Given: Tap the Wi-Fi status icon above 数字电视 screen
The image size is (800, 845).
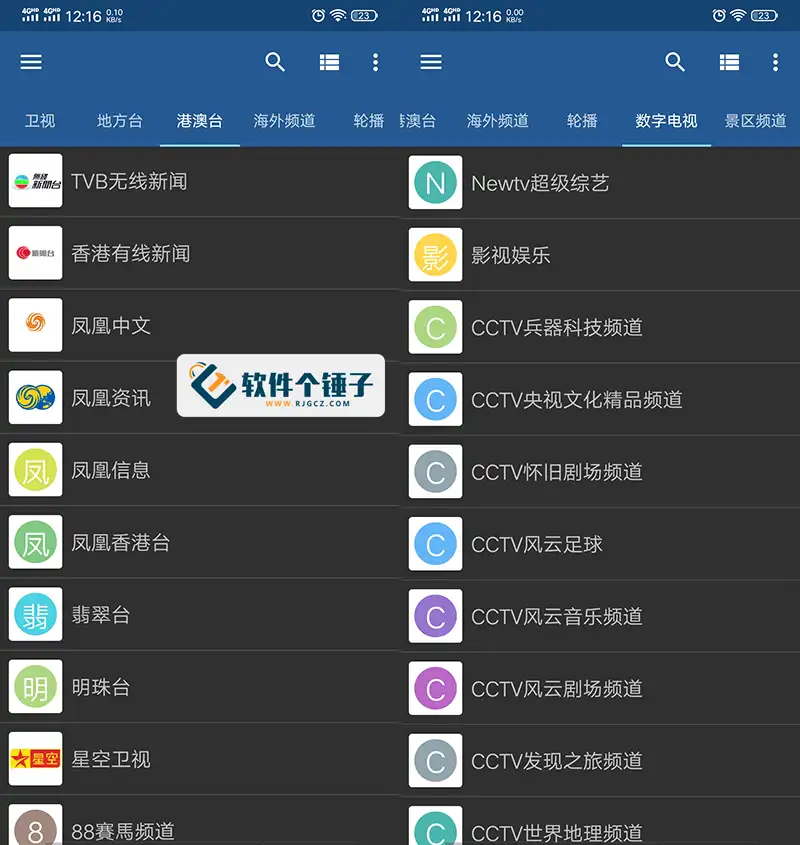Looking at the screenshot, I should tap(738, 16).
